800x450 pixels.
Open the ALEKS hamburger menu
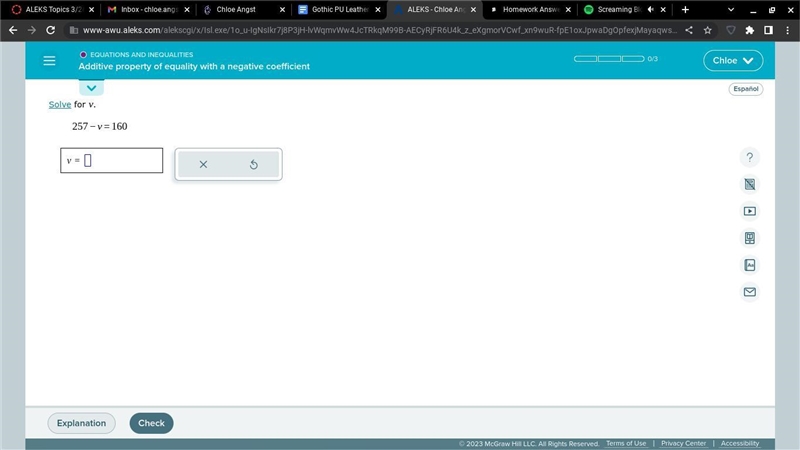click(49, 61)
